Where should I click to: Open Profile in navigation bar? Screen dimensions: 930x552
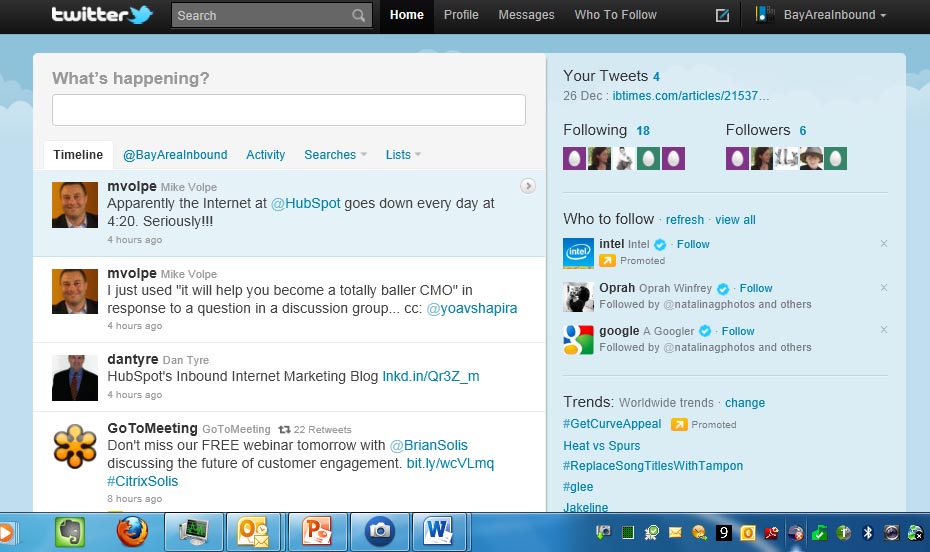461,15
